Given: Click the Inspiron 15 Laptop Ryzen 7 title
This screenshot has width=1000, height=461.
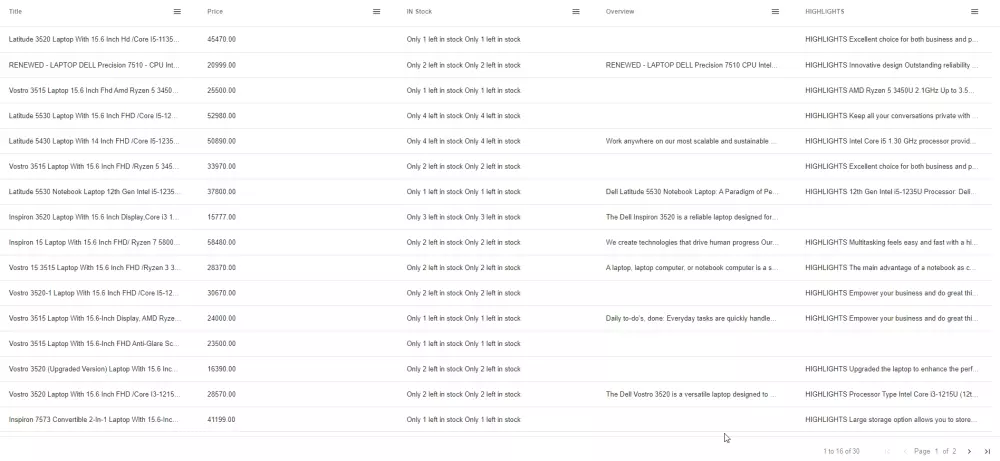Looking at the screenshot, I should (x=94, y=242).
